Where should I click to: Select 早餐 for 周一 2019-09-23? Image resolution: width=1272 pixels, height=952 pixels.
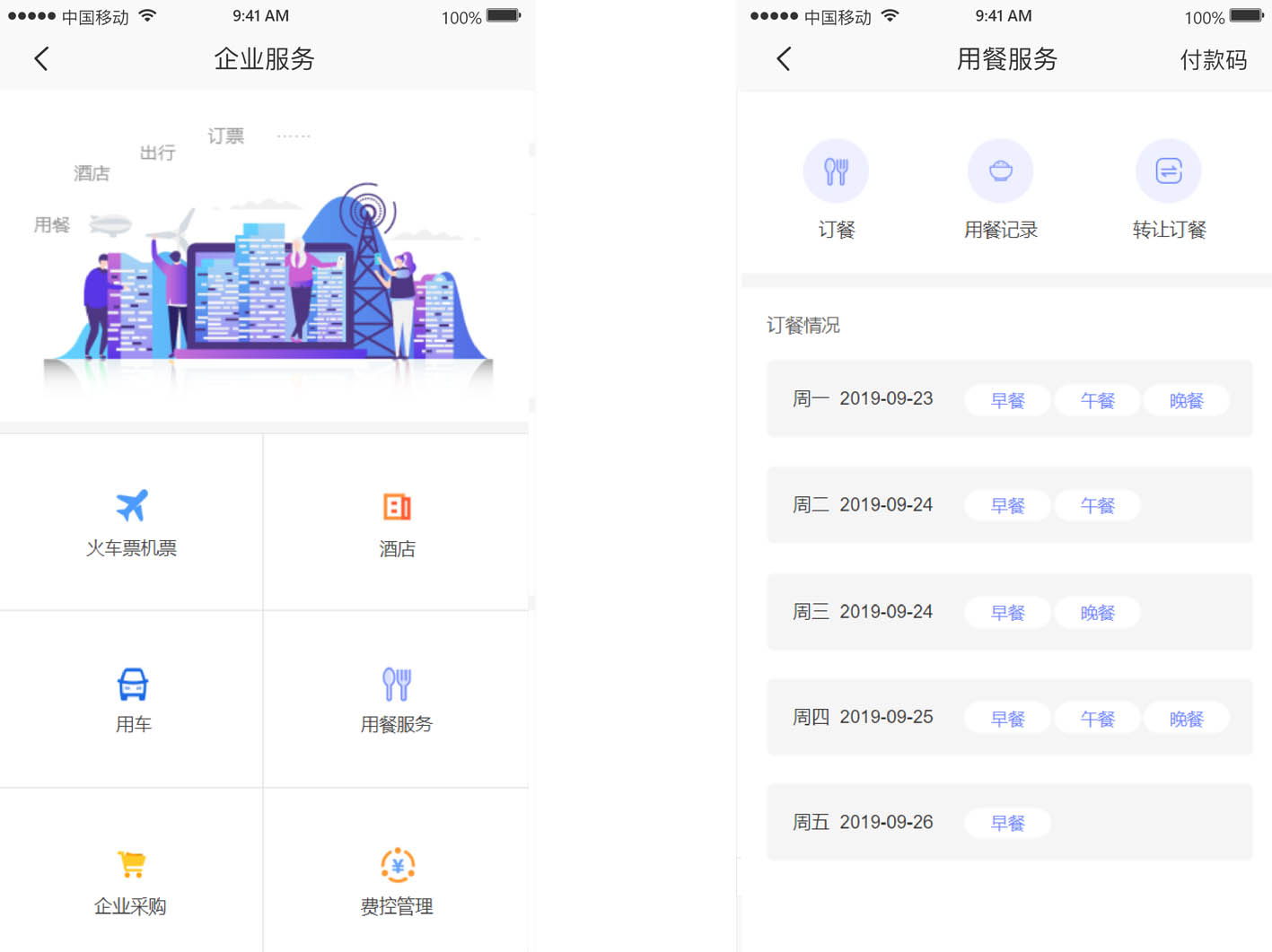(x=1007, y=400)
